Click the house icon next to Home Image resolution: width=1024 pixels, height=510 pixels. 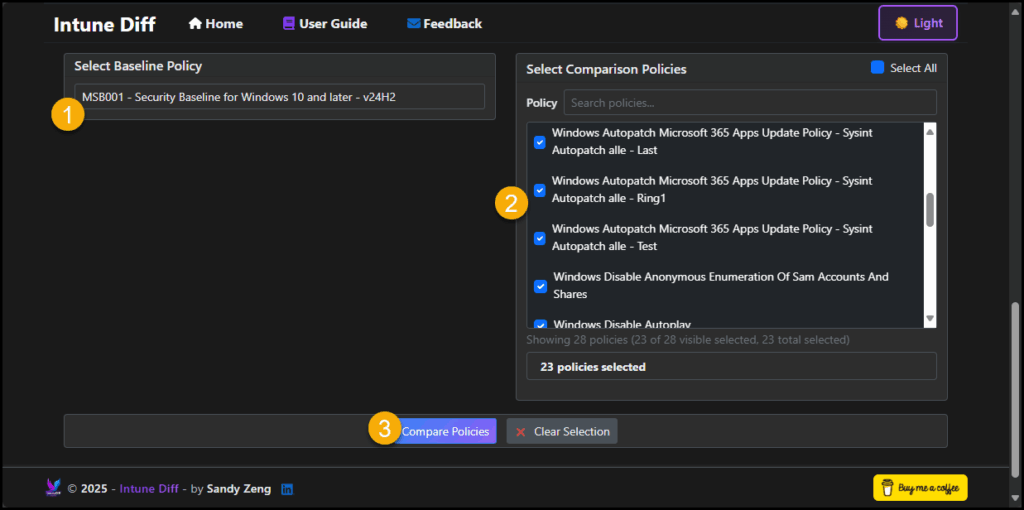pos(195,24)
